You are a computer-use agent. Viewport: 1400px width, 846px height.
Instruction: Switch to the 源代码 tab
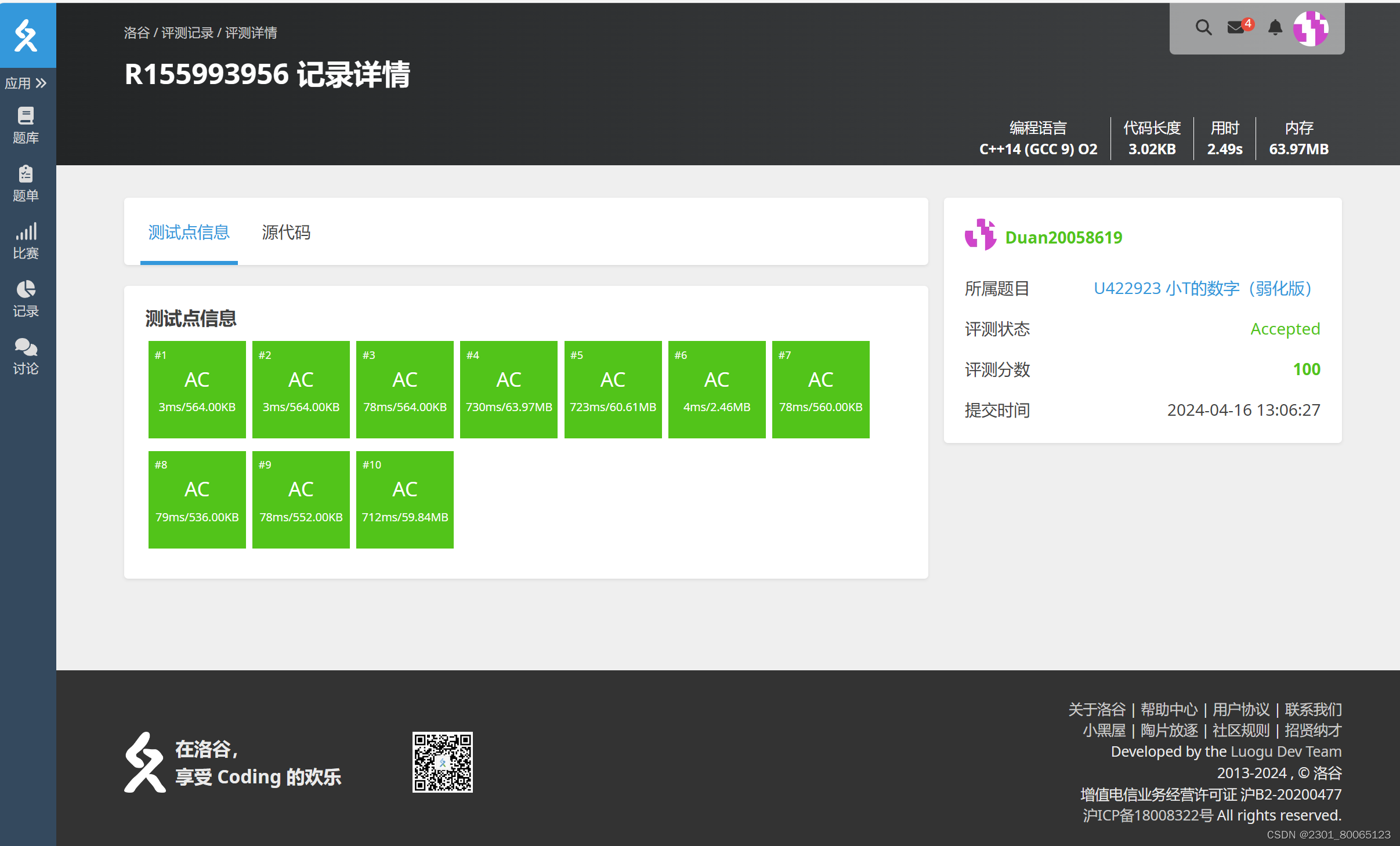click(286, 233)
